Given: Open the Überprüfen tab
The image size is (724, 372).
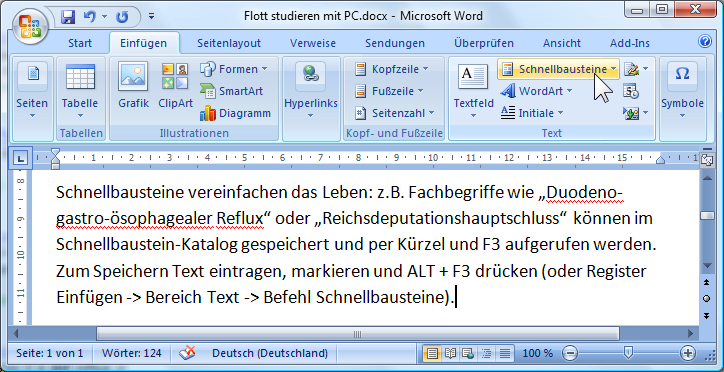Looking at the screenshot, I should (483, 43).
